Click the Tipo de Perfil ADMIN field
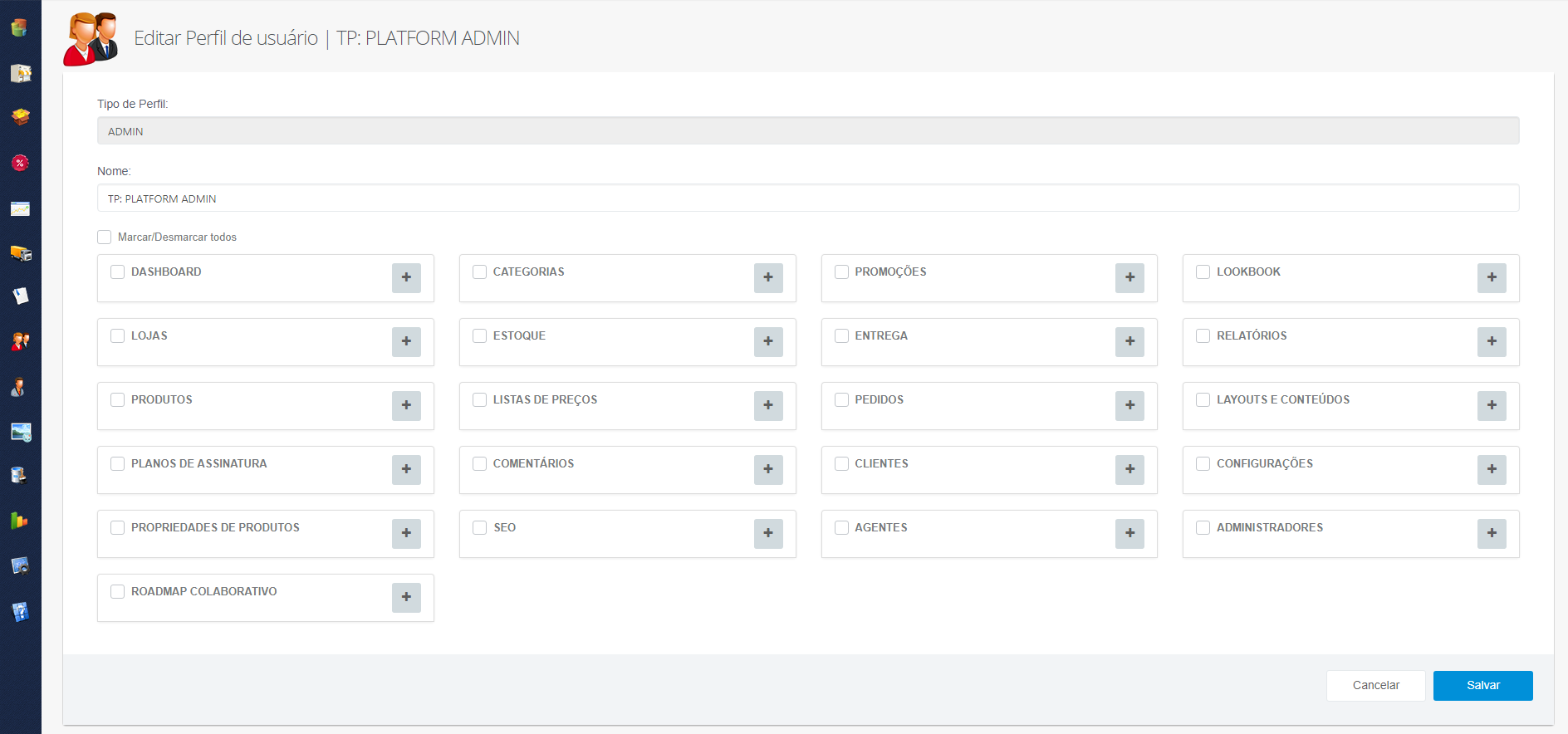The width and height of the screenshot is (1568, 734). click(808, 131)
